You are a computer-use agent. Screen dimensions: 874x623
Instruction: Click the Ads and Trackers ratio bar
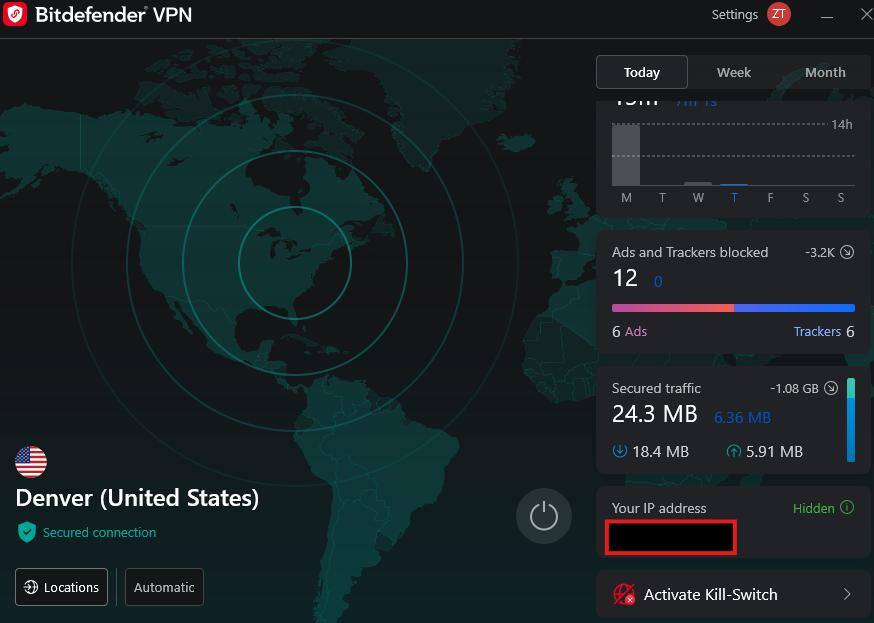(733, 308)
